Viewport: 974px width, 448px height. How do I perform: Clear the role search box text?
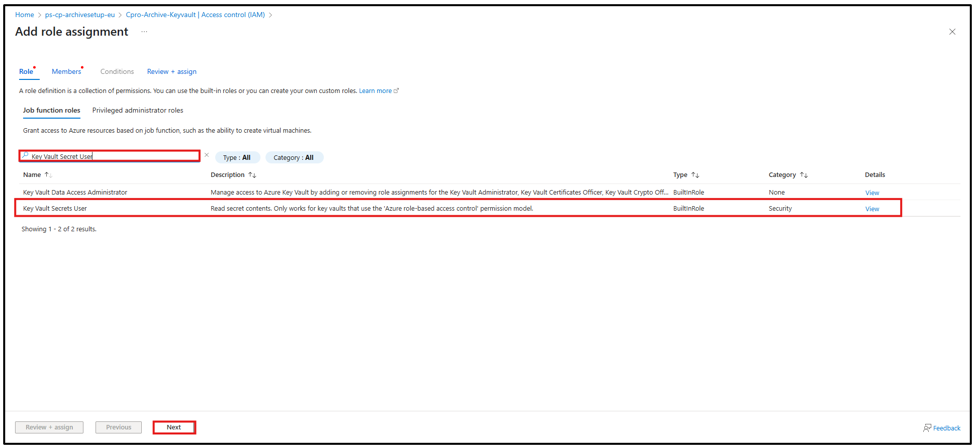207,156
